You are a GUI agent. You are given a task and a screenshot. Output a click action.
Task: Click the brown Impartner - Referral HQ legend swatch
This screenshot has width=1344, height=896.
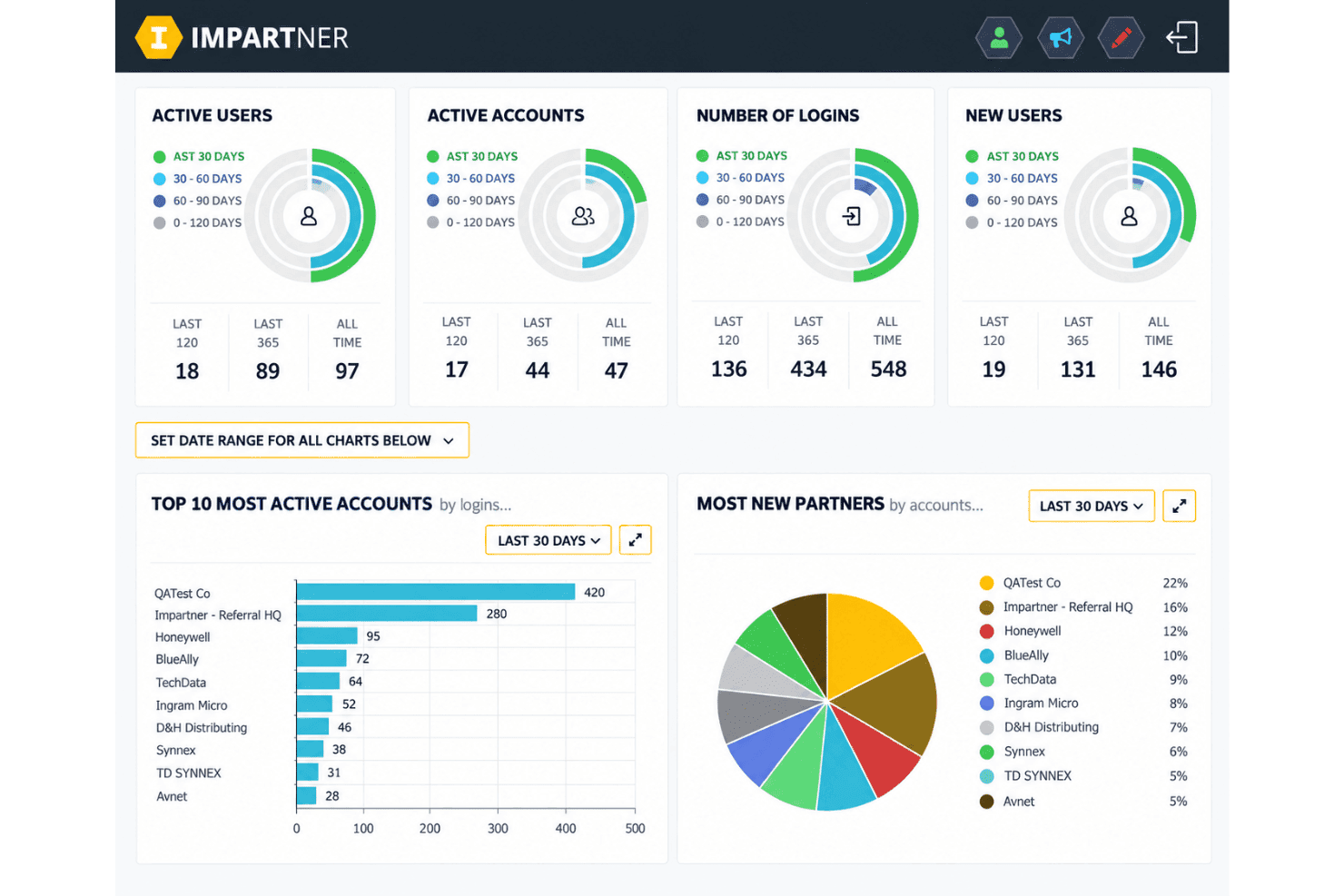point(986,607)
